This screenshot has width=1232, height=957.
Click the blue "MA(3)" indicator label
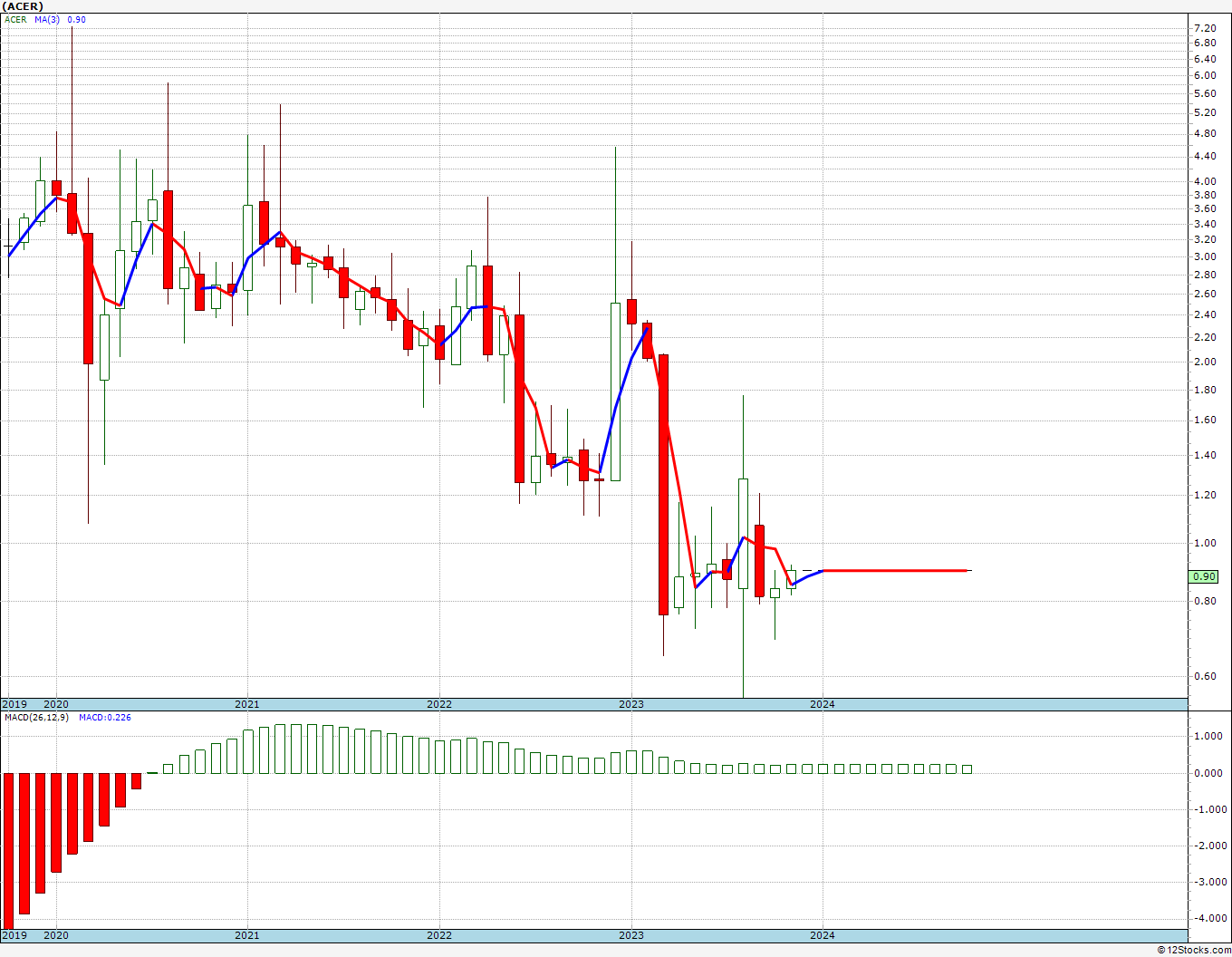point(48,19)
